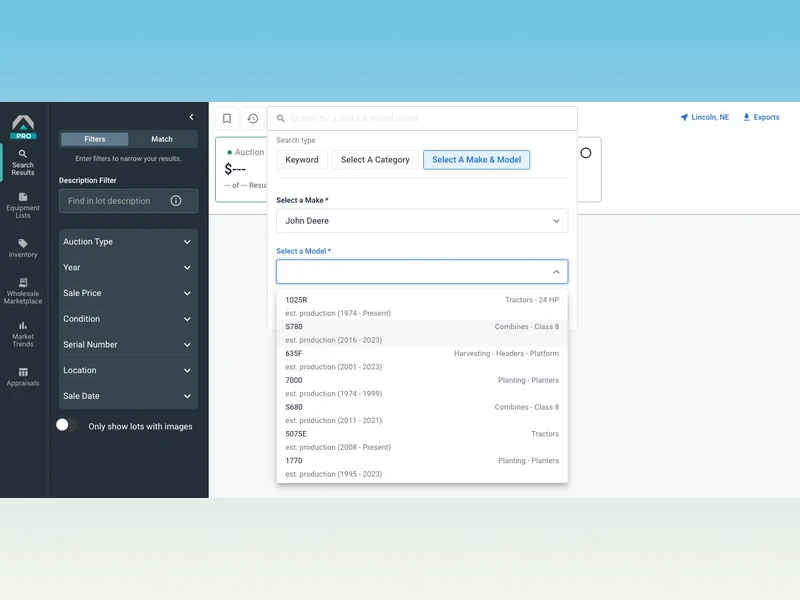Click the Exports download icon
The width and height of the screenshot is (800, 600).
746,117
